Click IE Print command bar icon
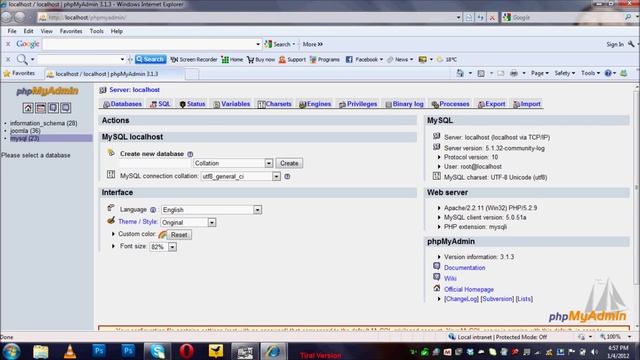The image size is (640, 360). 514,73
